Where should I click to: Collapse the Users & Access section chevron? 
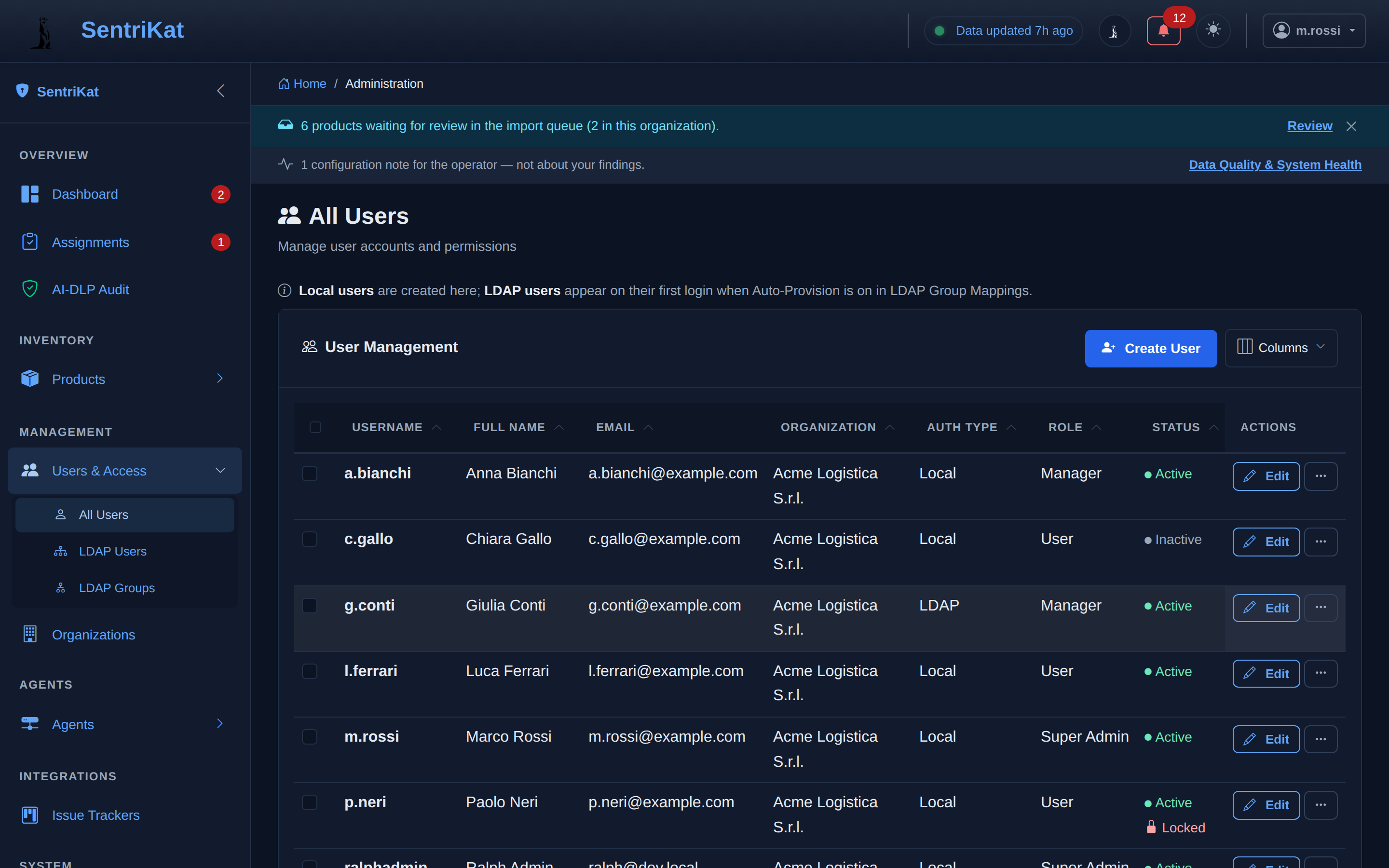pos(220,471)
